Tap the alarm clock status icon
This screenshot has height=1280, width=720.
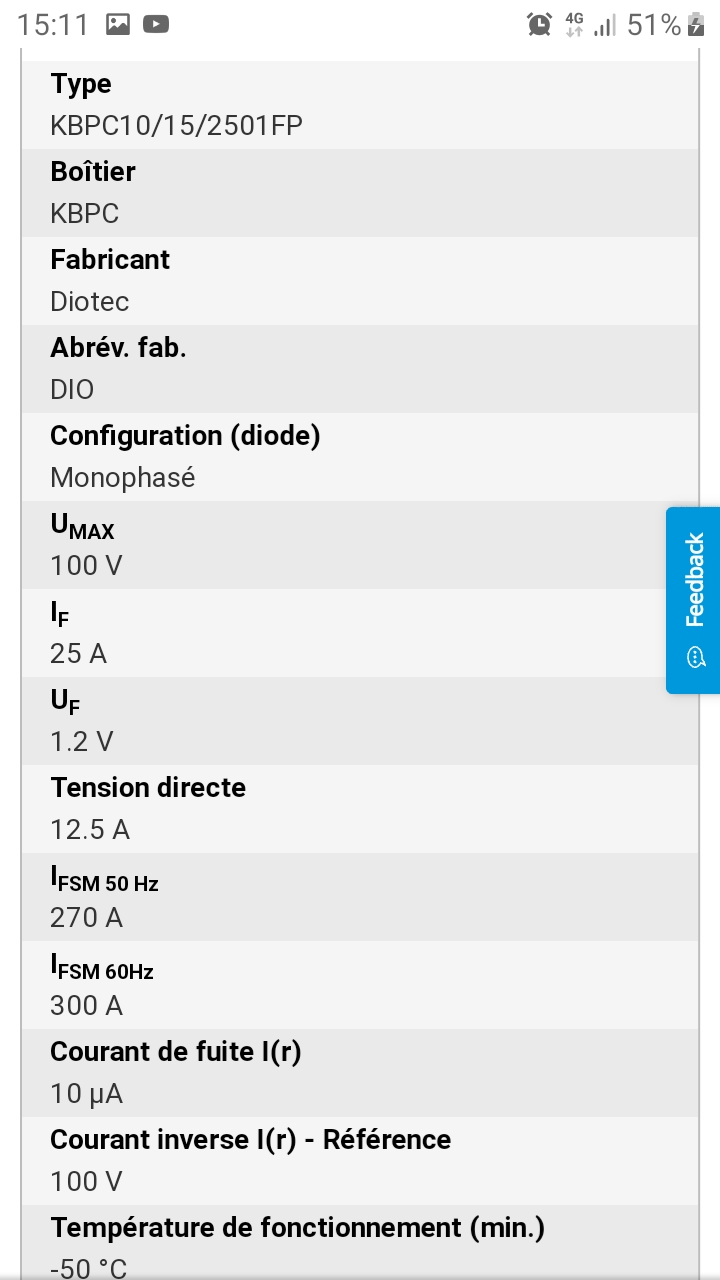539,25
